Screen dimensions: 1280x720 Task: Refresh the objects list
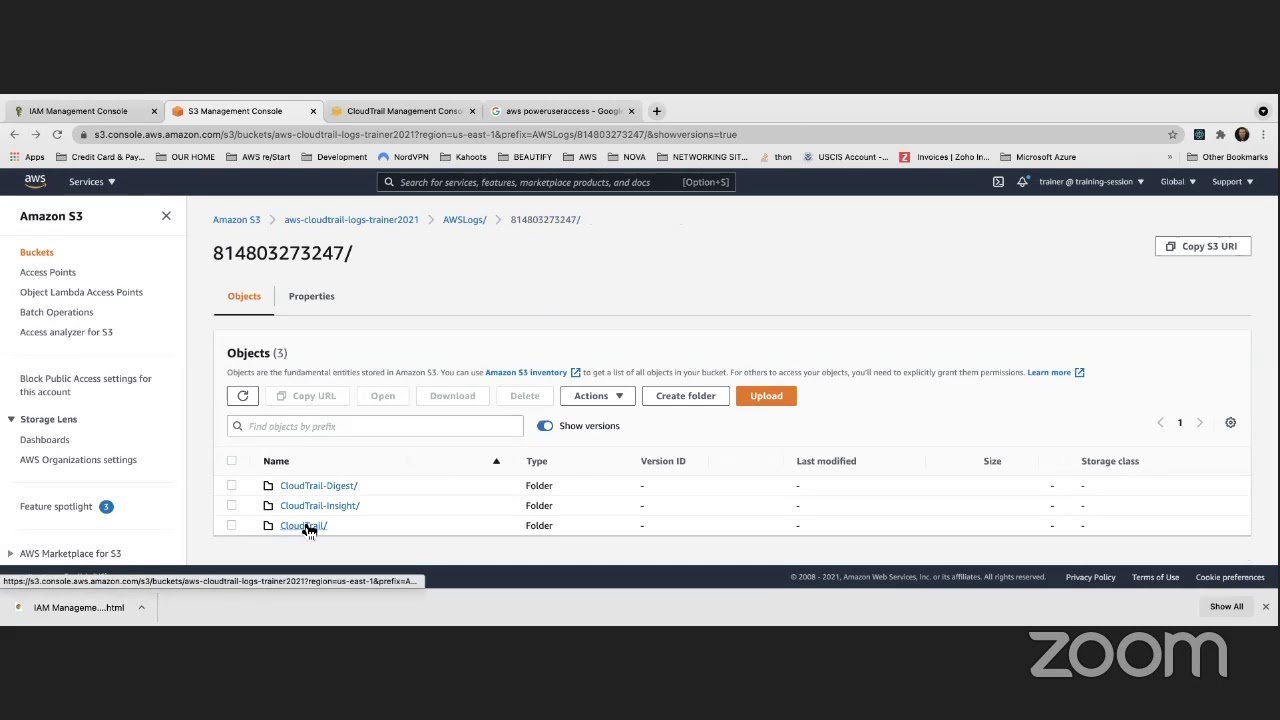243,396
